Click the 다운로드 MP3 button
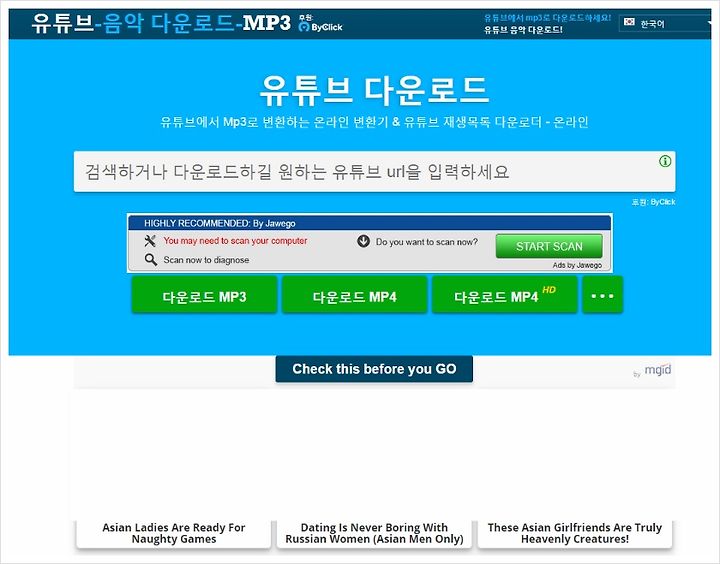Viewport: 720px width, 564px height. point(204,296)
